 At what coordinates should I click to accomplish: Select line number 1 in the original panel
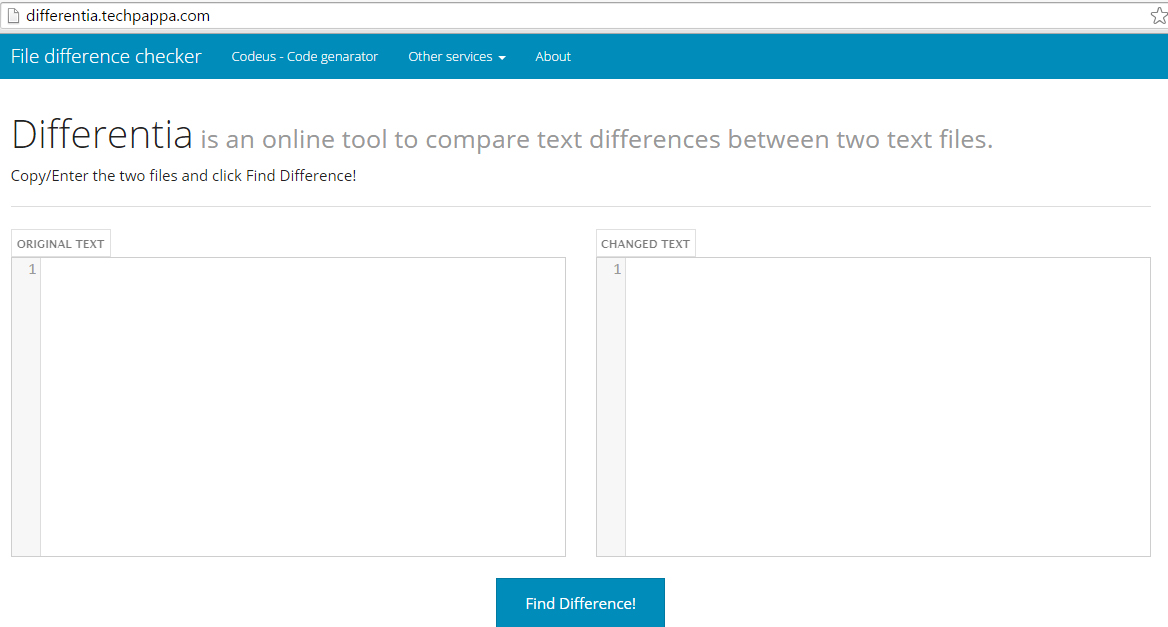(30, 269)
